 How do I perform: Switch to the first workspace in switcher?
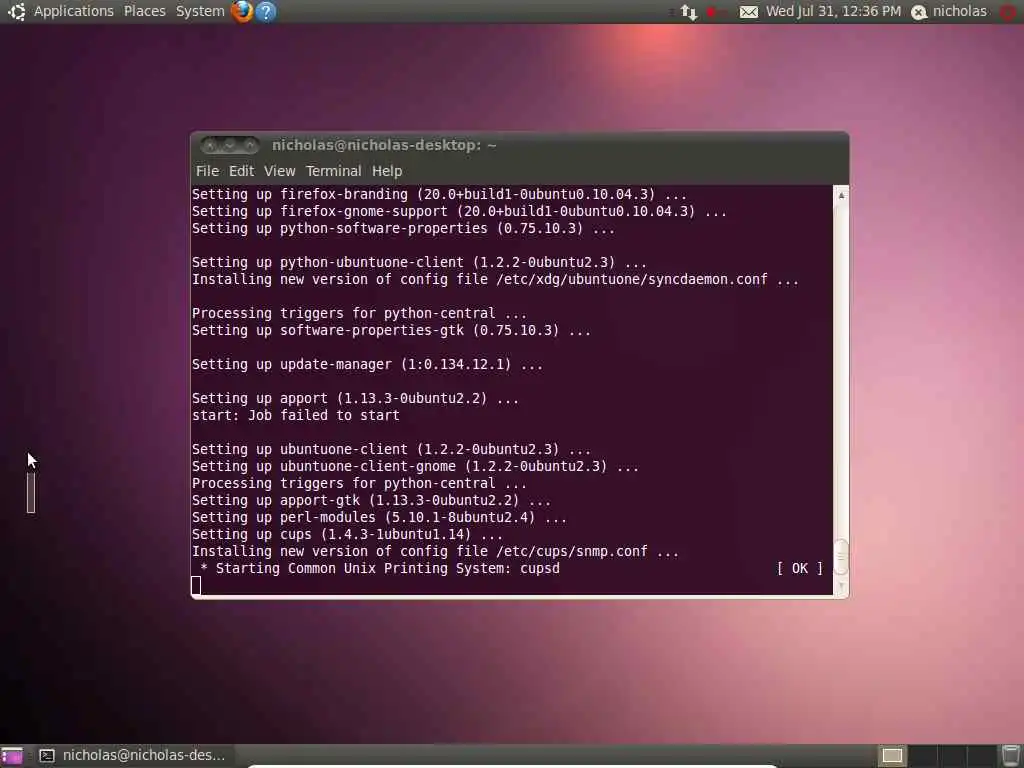coord(892,756)
